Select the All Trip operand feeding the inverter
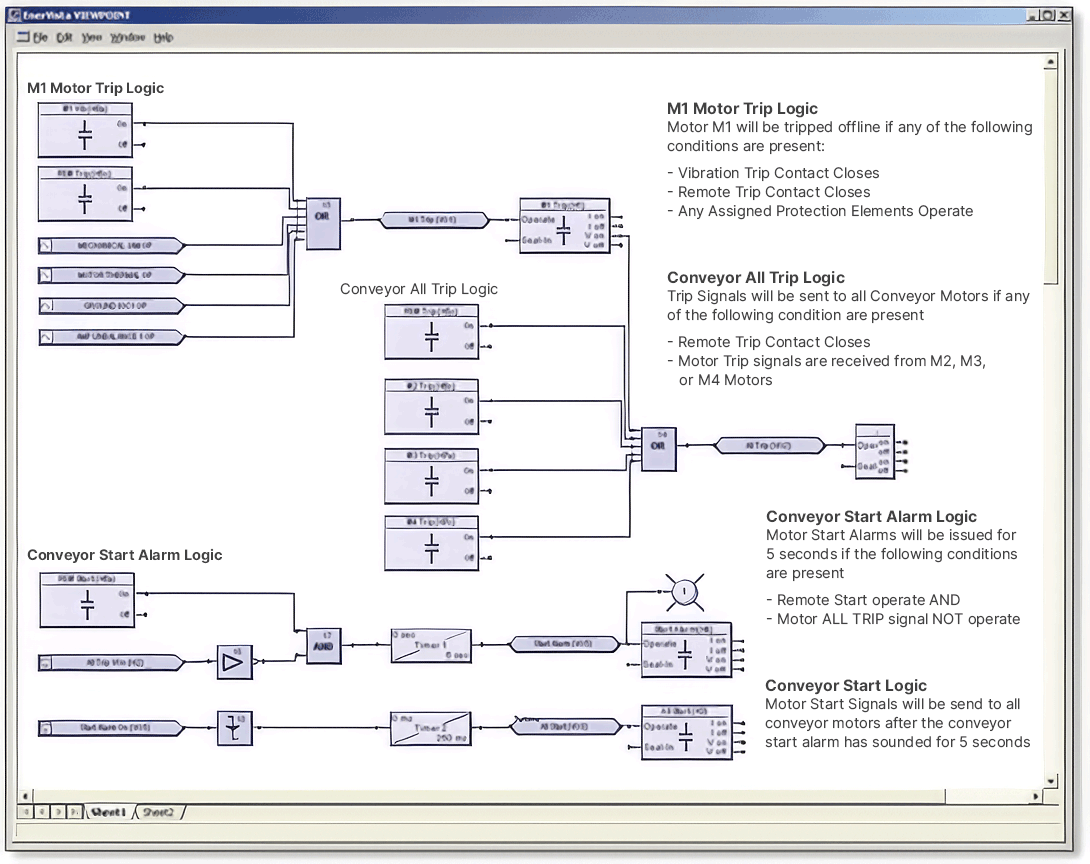Image resolution: width=1090 pixels, height=864 pixels. pyautogui.click(x=111, y=663)
